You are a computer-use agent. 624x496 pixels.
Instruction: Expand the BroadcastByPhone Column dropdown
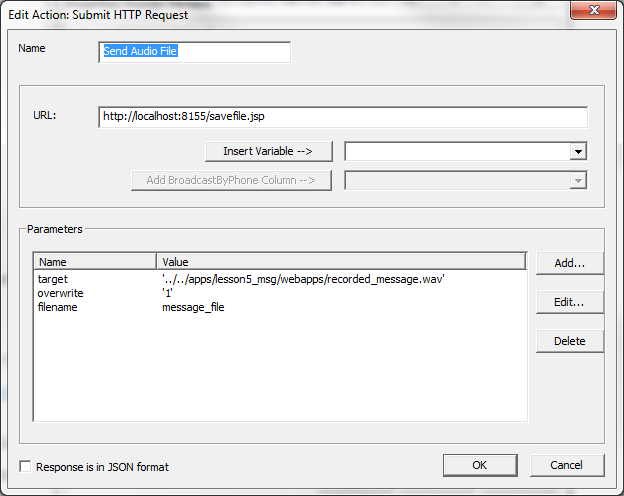click(x=577, y=180)
